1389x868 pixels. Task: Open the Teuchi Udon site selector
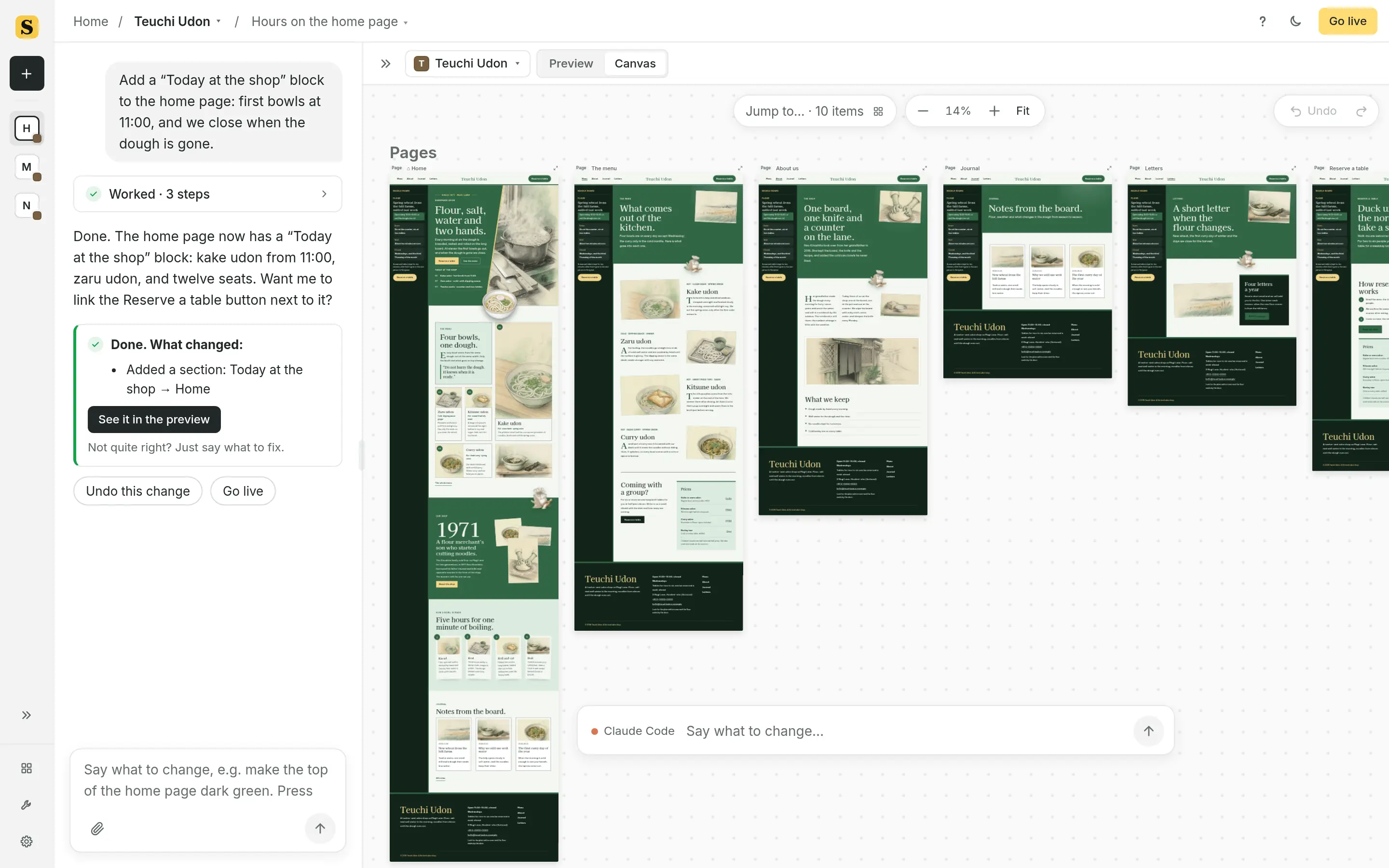pos(468,64)
